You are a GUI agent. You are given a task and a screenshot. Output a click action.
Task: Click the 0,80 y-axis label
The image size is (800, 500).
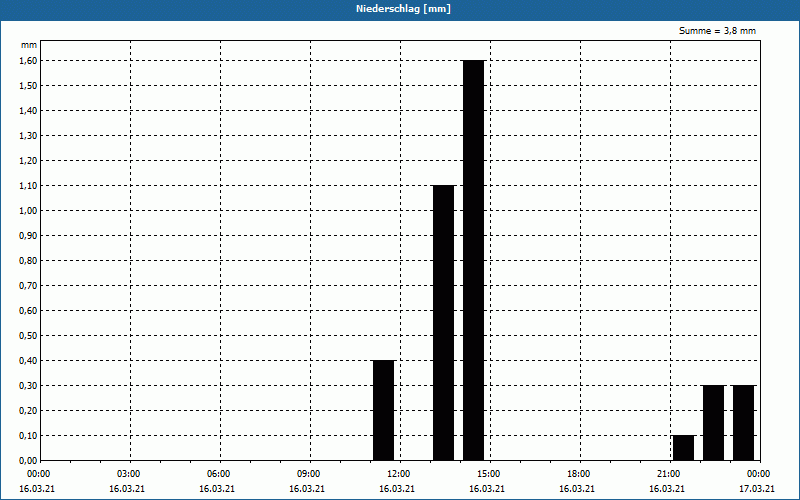[x=28, y=260]
